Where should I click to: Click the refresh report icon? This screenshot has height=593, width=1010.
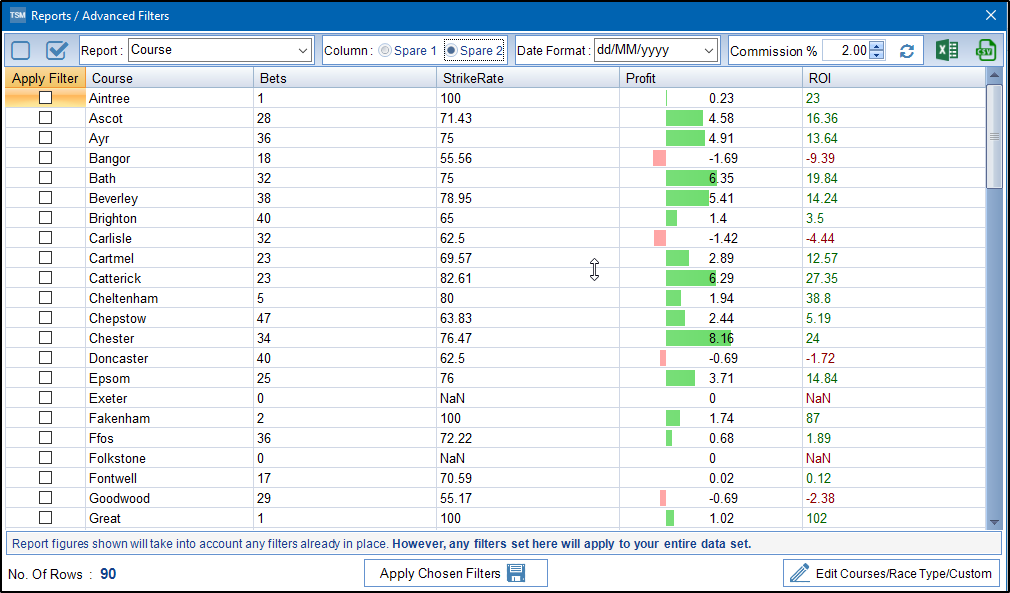click(x=907, y=51)
